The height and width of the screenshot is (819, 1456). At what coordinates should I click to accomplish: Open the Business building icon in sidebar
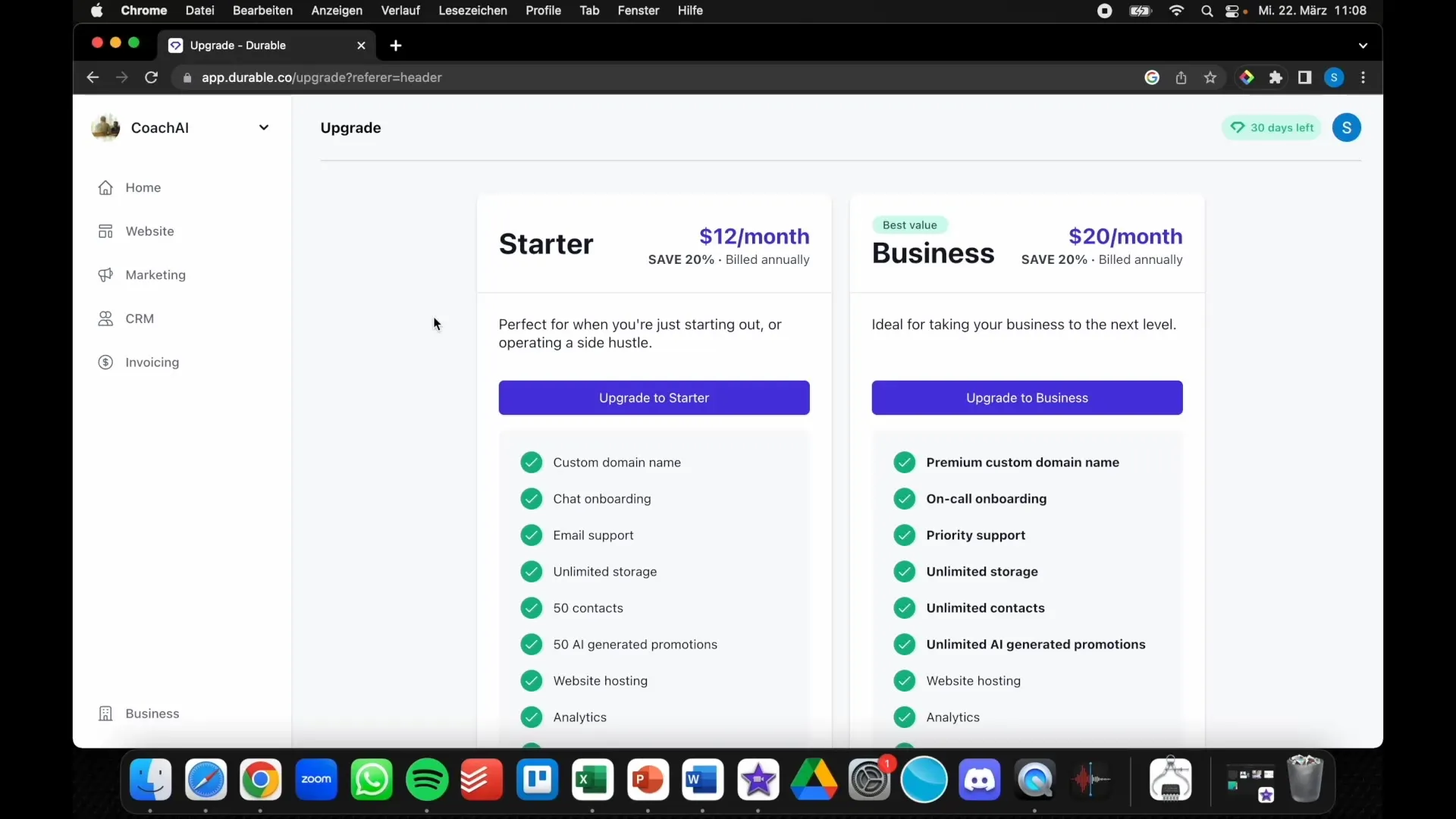click(105, 714)
